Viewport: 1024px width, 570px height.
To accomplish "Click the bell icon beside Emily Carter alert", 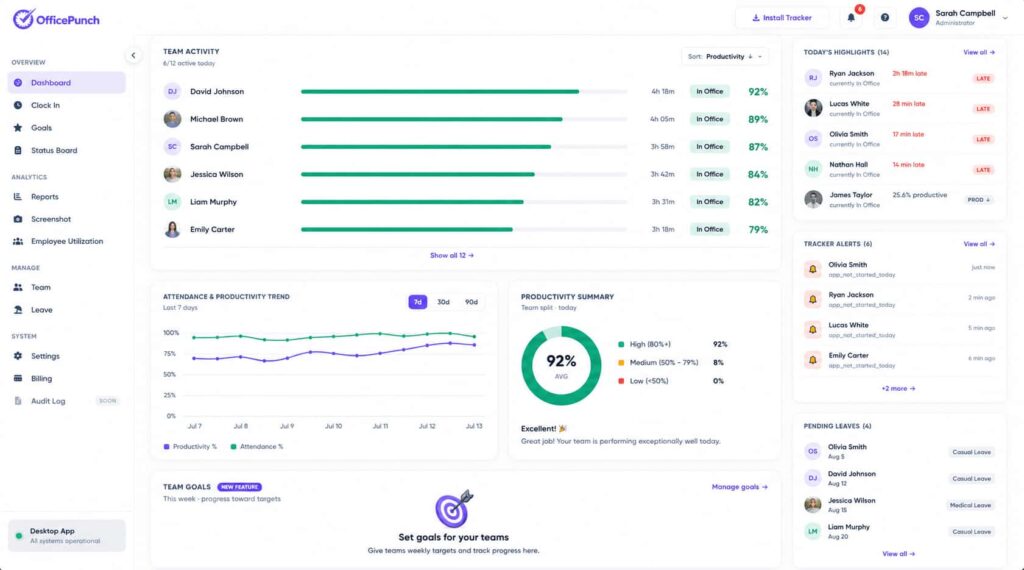I will click(812, 360).
